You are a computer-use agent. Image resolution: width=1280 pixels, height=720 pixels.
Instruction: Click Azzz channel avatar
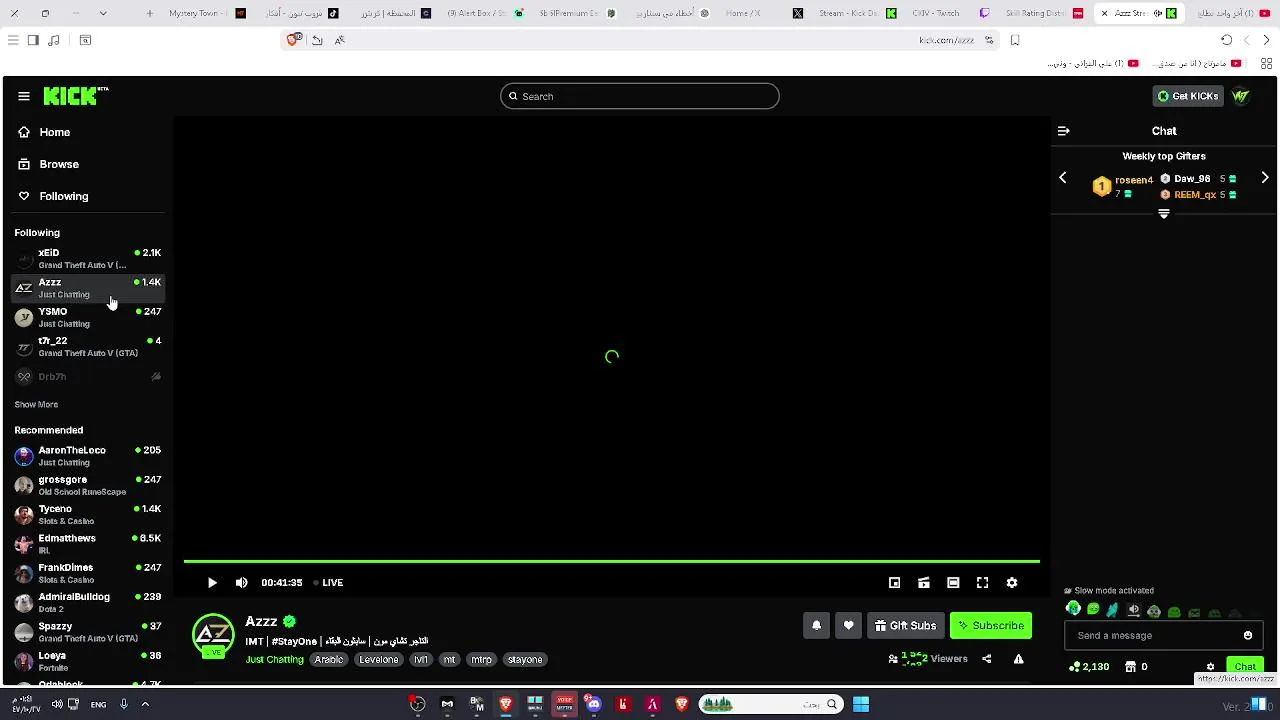pos(213,634)
